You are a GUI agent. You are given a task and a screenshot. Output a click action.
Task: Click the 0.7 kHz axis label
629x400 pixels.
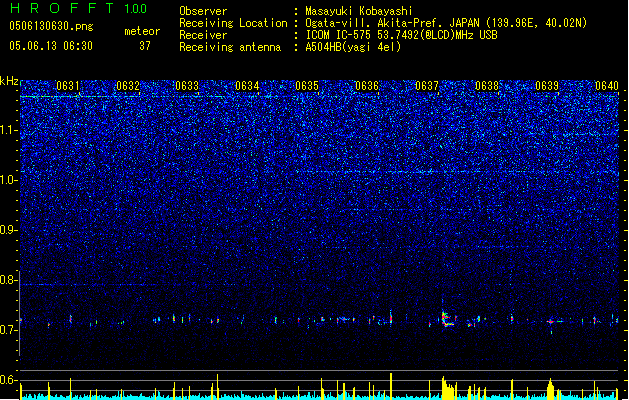pos(9,330)
